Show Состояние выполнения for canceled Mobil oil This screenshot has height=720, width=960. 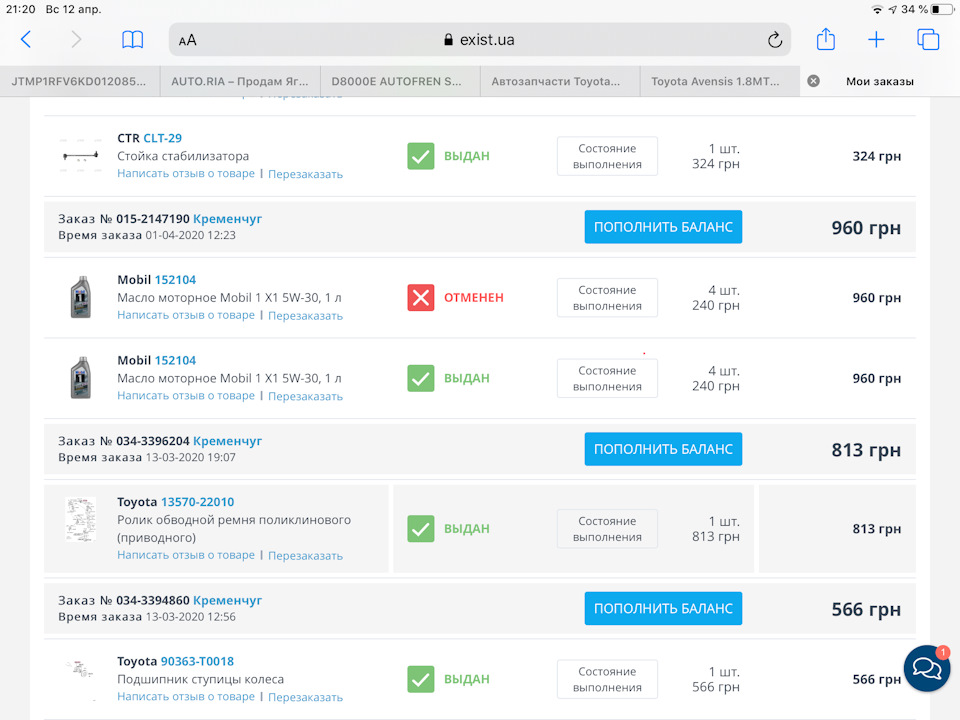pyautogui.click(x=607, y=298)
